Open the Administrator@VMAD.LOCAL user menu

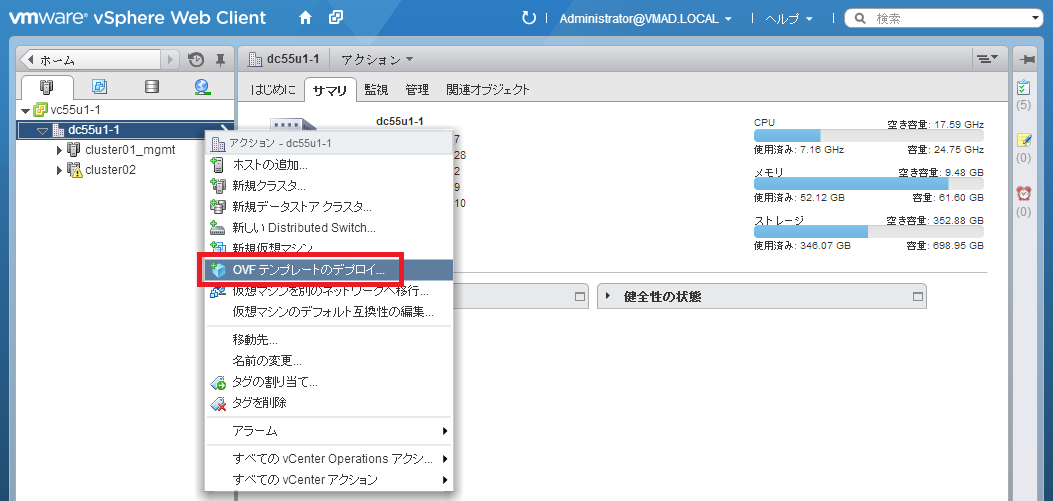point(646,19)
